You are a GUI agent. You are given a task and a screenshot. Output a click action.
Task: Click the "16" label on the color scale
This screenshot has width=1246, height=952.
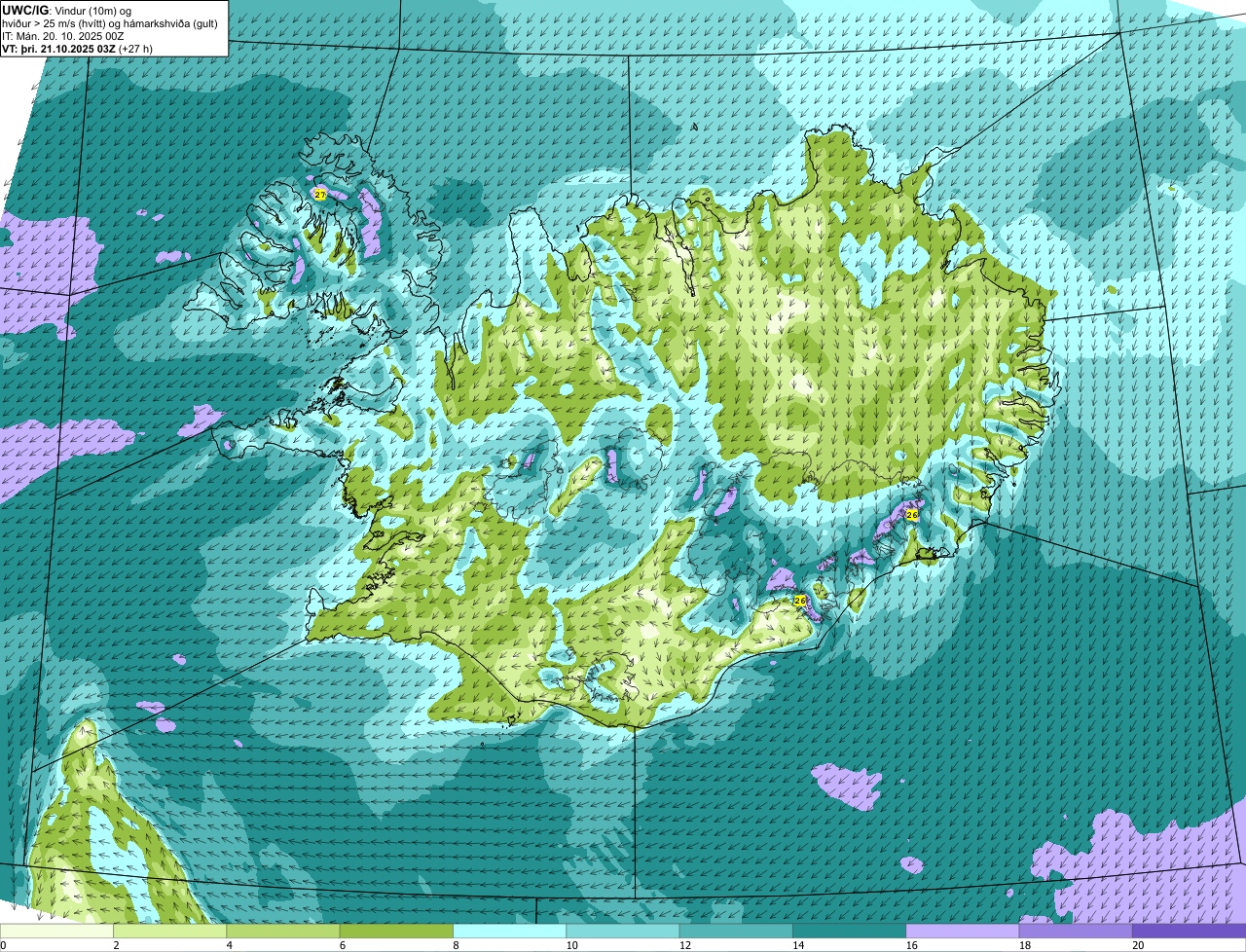[911, 945]
